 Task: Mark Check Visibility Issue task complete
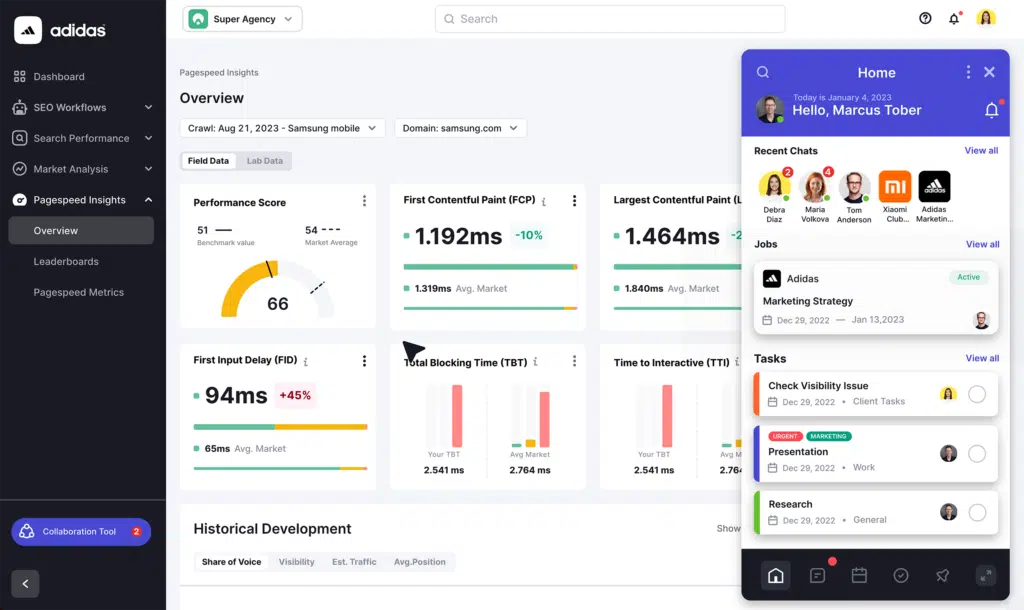[x=977, y=394]
